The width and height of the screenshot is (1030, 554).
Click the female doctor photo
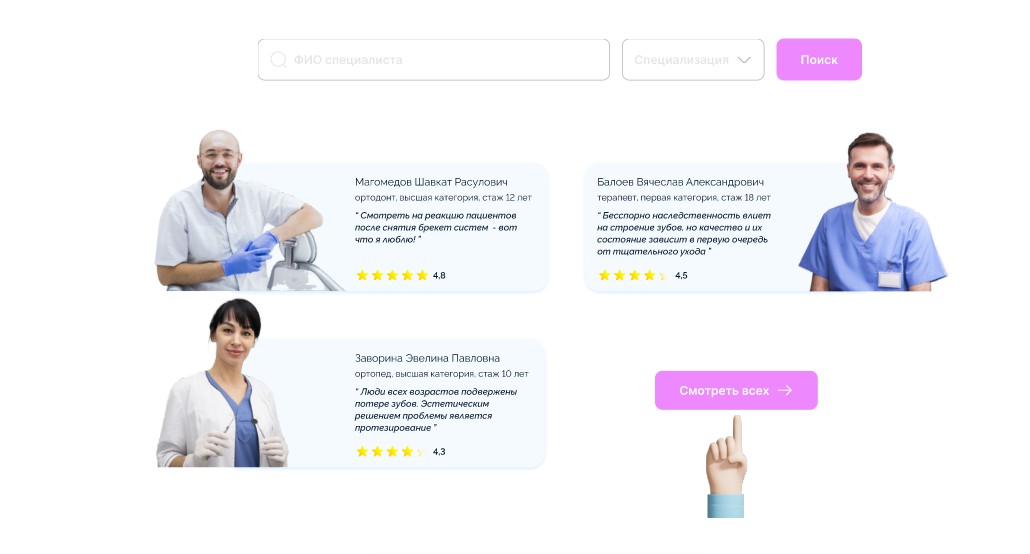[222, 383]
